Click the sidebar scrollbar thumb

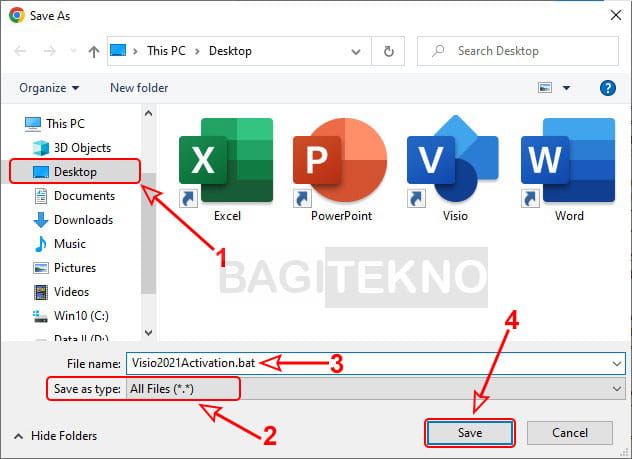click(148, 233)
